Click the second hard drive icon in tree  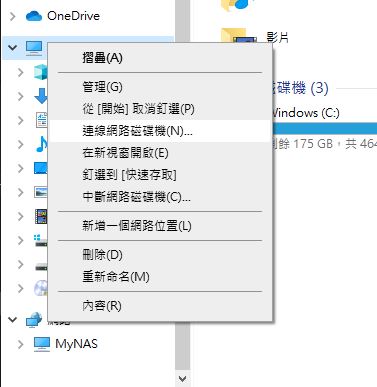pos(41,266)
